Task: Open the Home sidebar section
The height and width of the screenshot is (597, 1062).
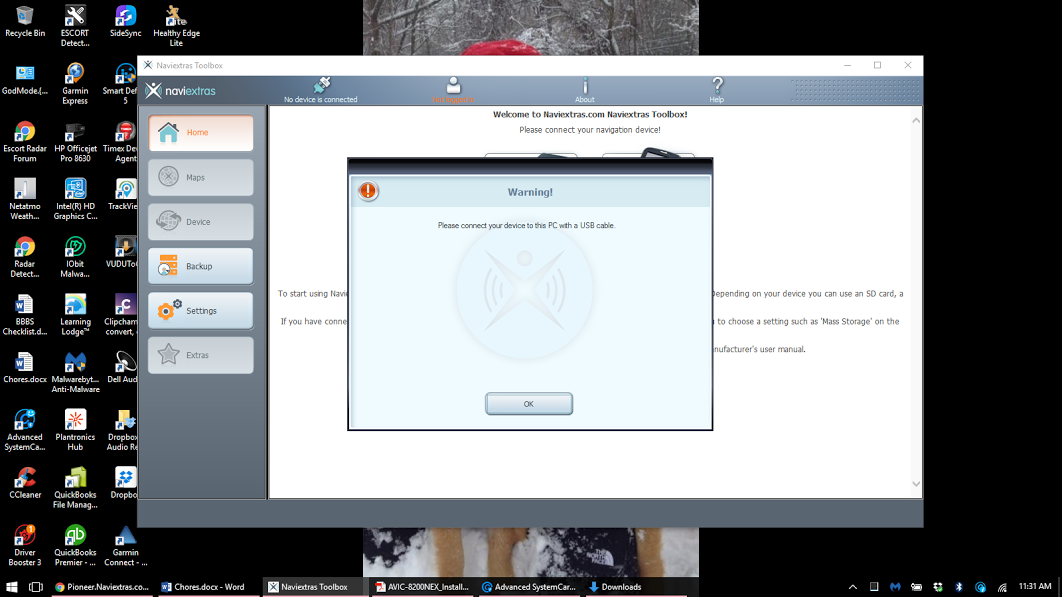Action: [201, 133]
